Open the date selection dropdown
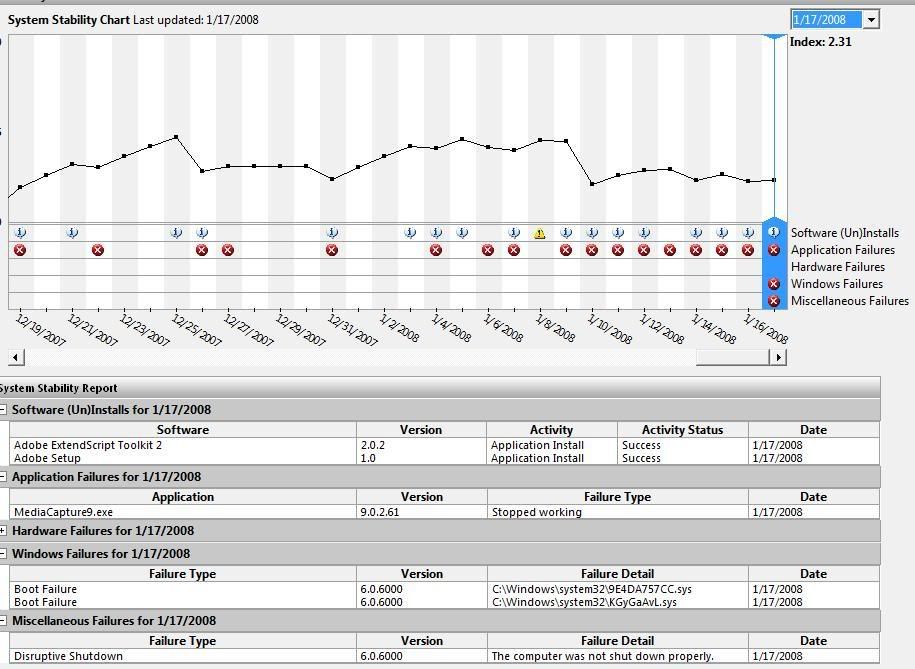 click(871, 20)
